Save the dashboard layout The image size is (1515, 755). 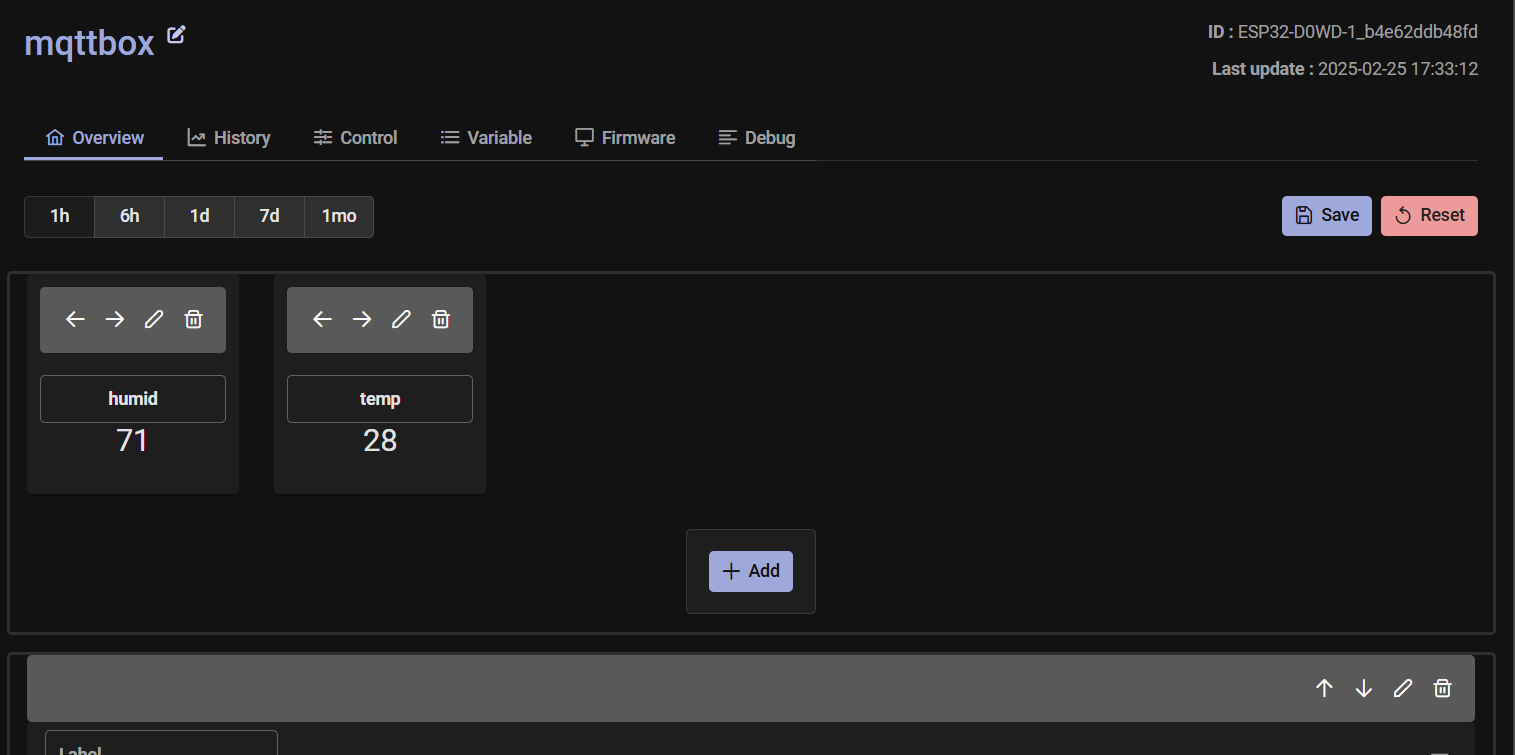pyautogui.click(x=1326, y=215)
